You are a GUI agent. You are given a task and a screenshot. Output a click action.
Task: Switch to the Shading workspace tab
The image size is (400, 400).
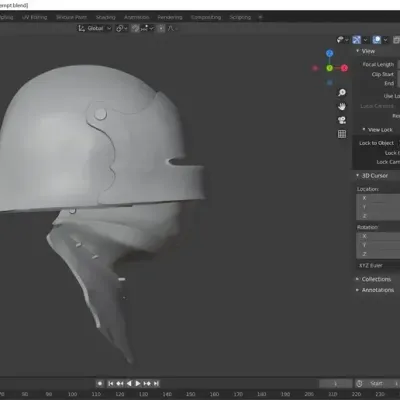(105, 17)
